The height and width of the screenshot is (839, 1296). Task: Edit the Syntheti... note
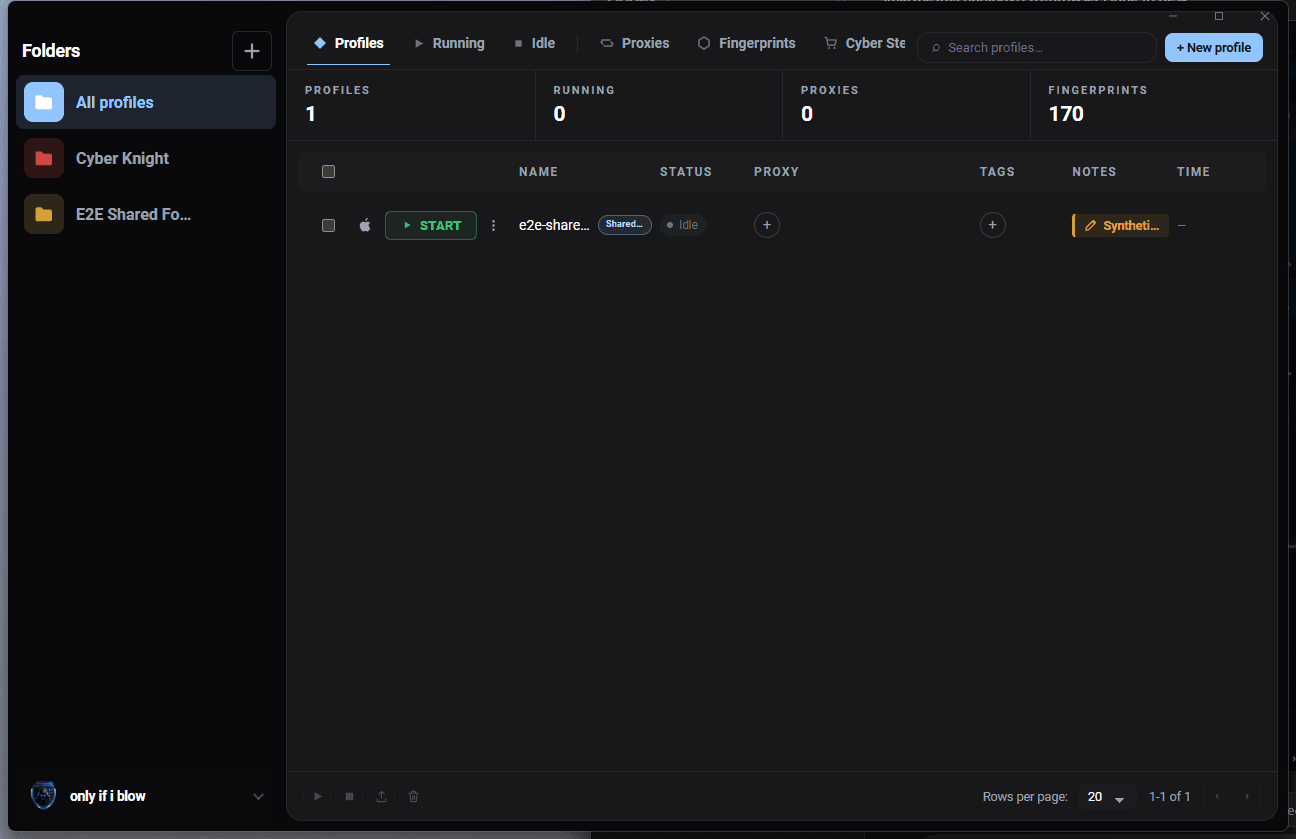click(1121, 226)
